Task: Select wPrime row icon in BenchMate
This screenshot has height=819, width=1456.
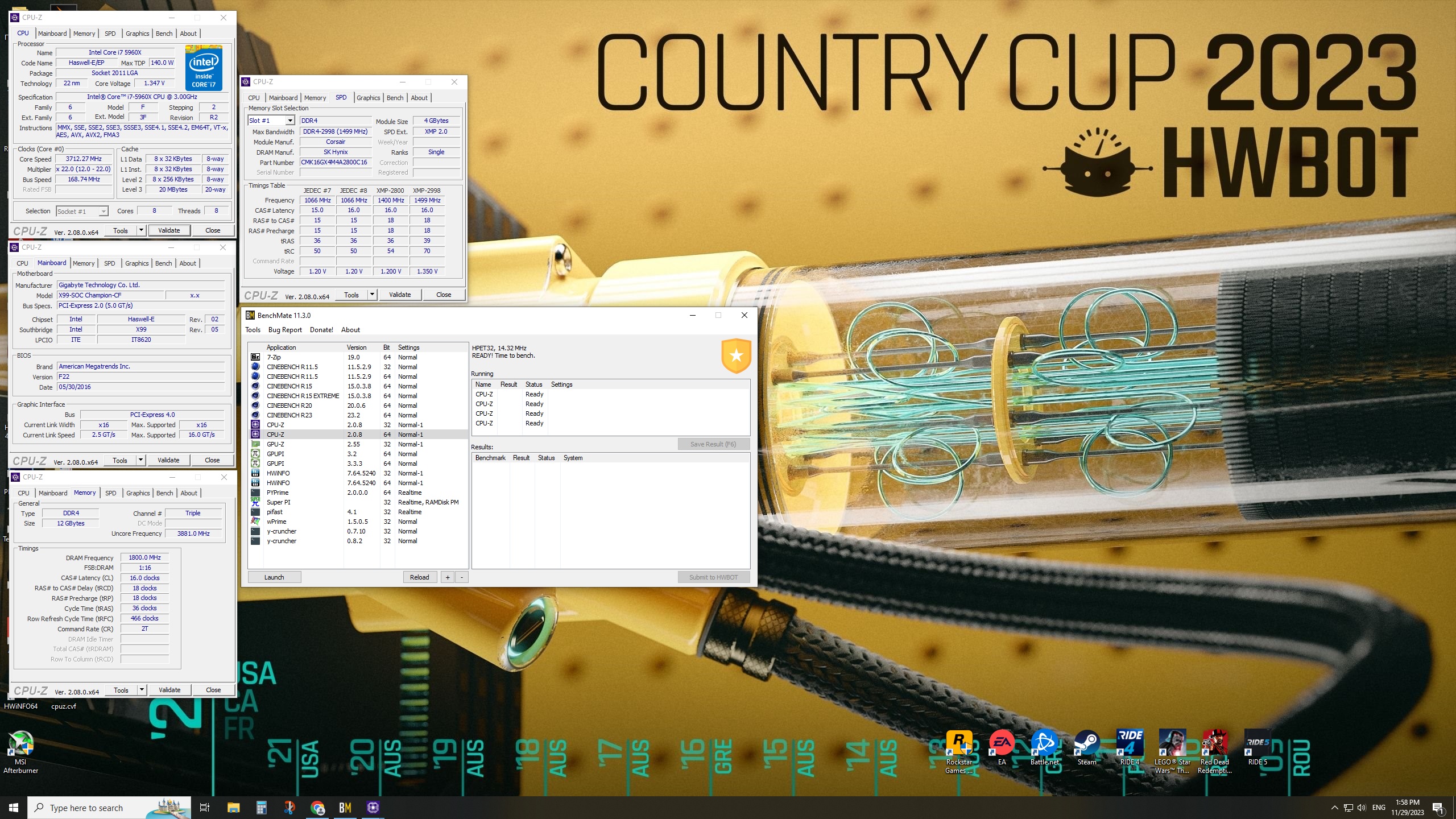Action: tap(255, 522)
